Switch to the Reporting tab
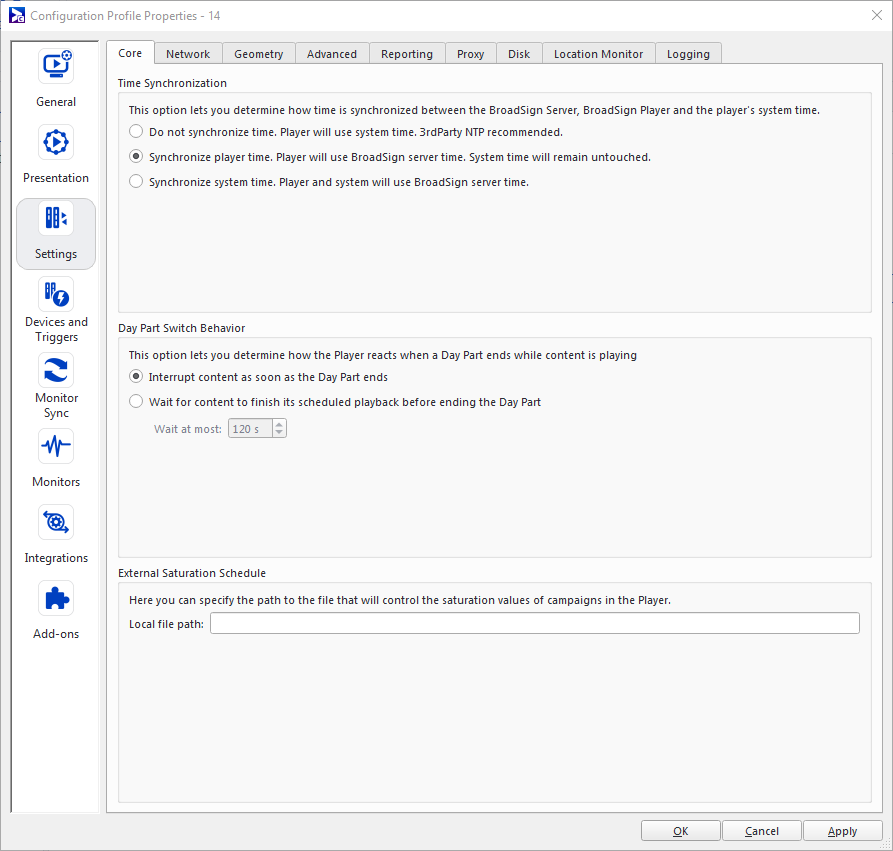893x851 pixels. coord(407,54)
